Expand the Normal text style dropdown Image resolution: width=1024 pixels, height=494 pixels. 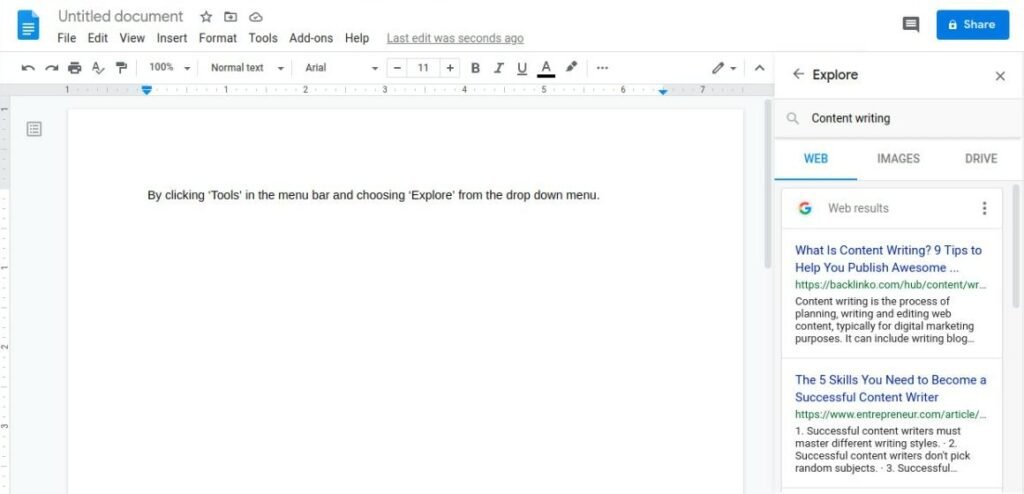247,68
